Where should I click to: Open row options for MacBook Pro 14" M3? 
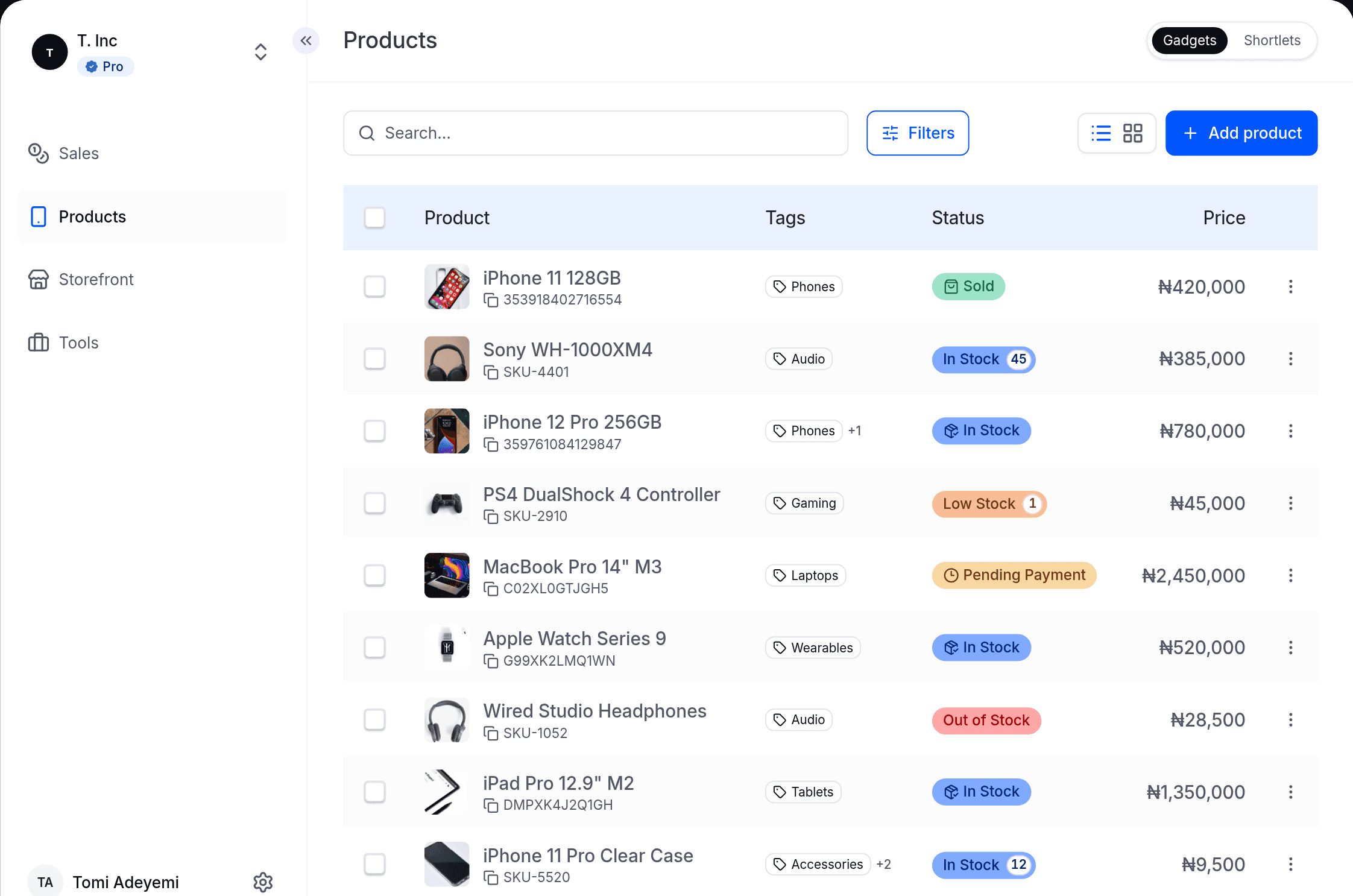[x=1290, y=575]
